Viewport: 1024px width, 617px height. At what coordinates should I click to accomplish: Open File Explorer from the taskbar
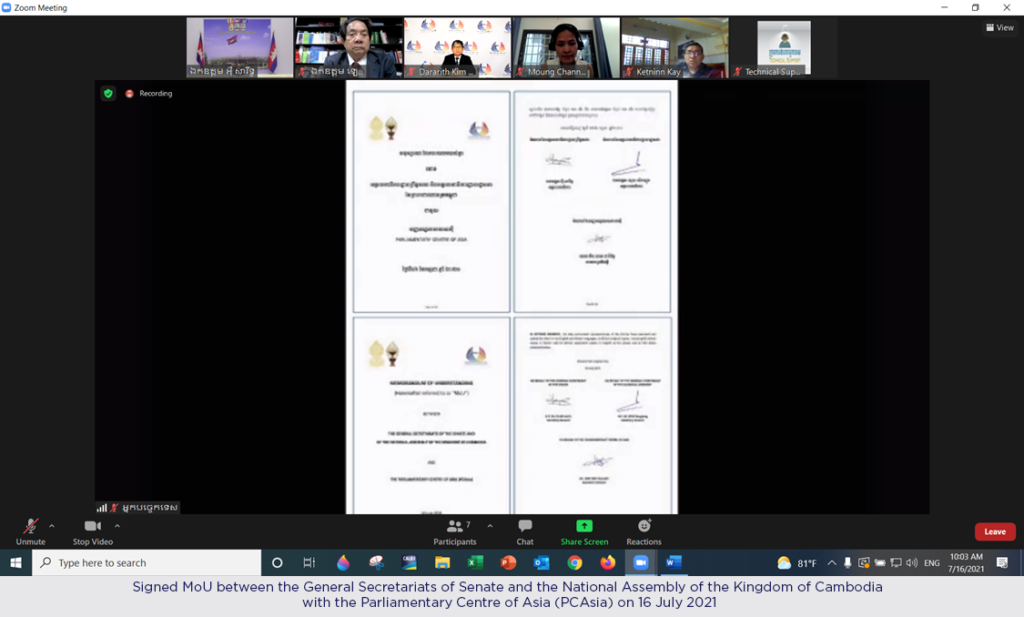click(x=443, y=563)
